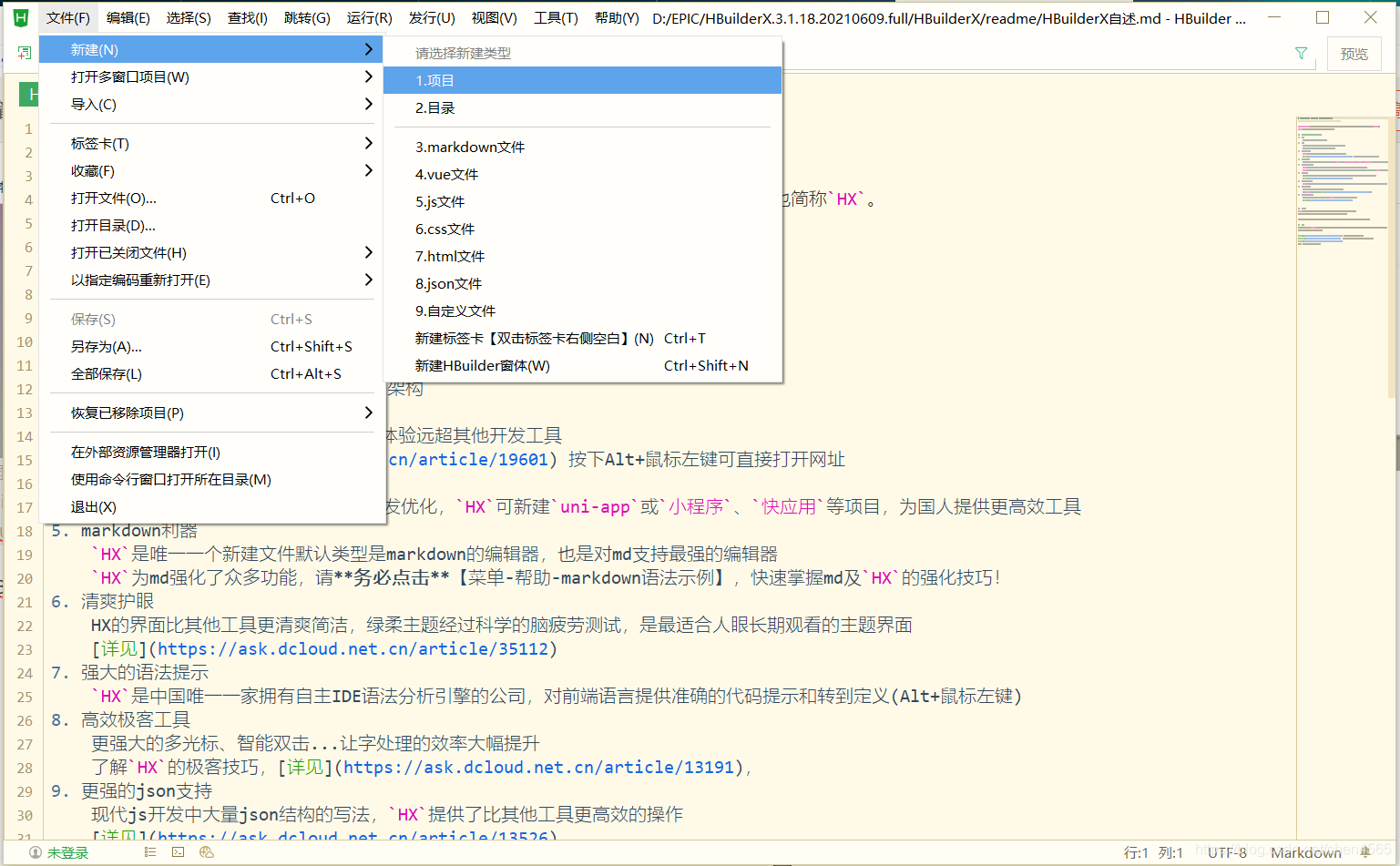The width and height of the screenshot is (1400, 866).
Task: Click the filter funnel icon
Action: tap(1301, 54)
